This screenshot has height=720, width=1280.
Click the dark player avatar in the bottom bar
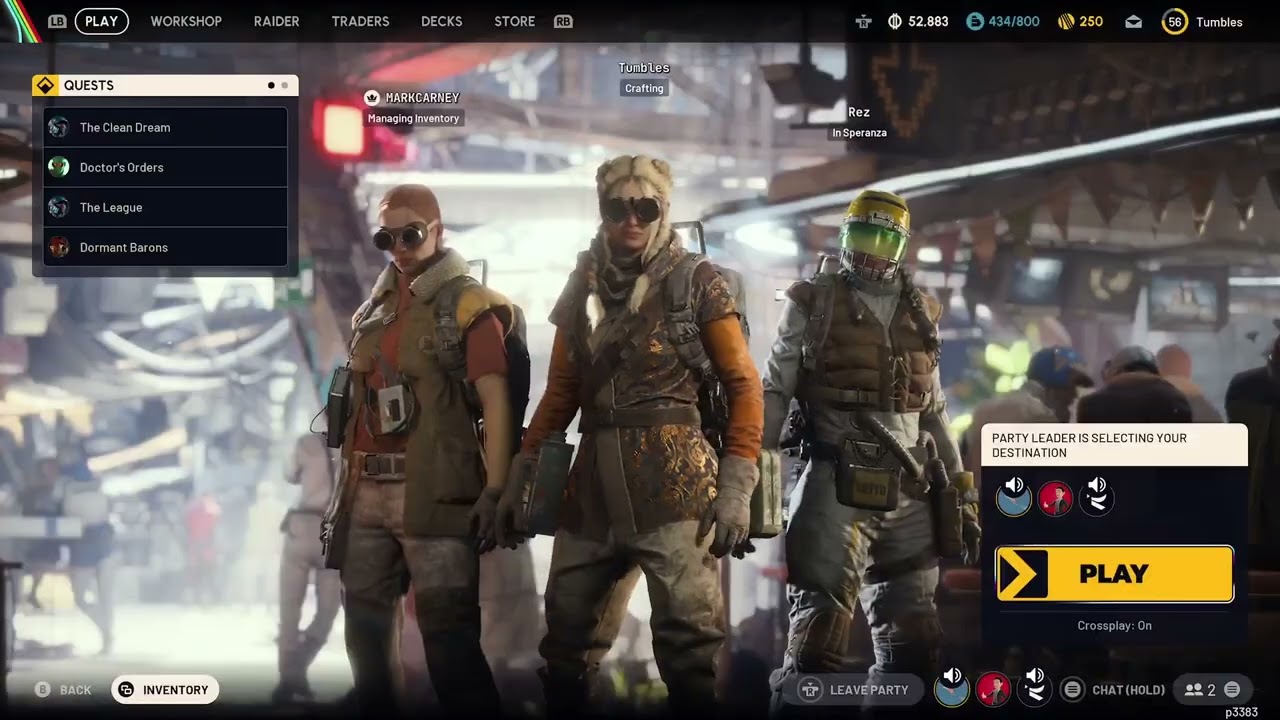pos(1034,688)
